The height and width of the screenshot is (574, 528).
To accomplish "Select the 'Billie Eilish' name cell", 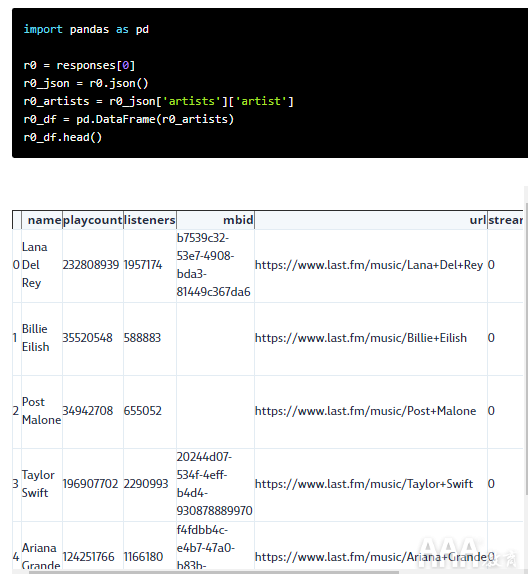I will pos(42,338).
